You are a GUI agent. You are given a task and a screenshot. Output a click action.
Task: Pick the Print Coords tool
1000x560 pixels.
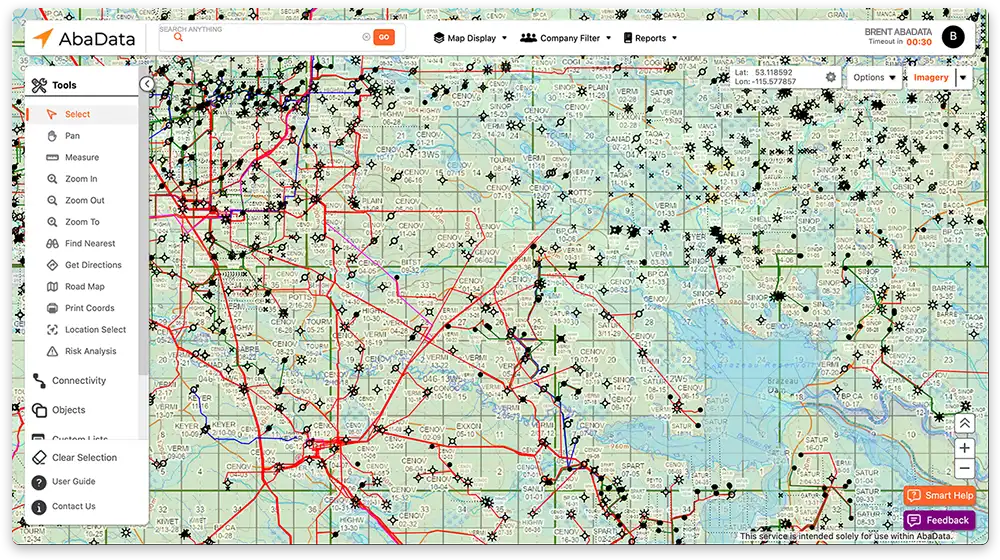pos(89,308)
